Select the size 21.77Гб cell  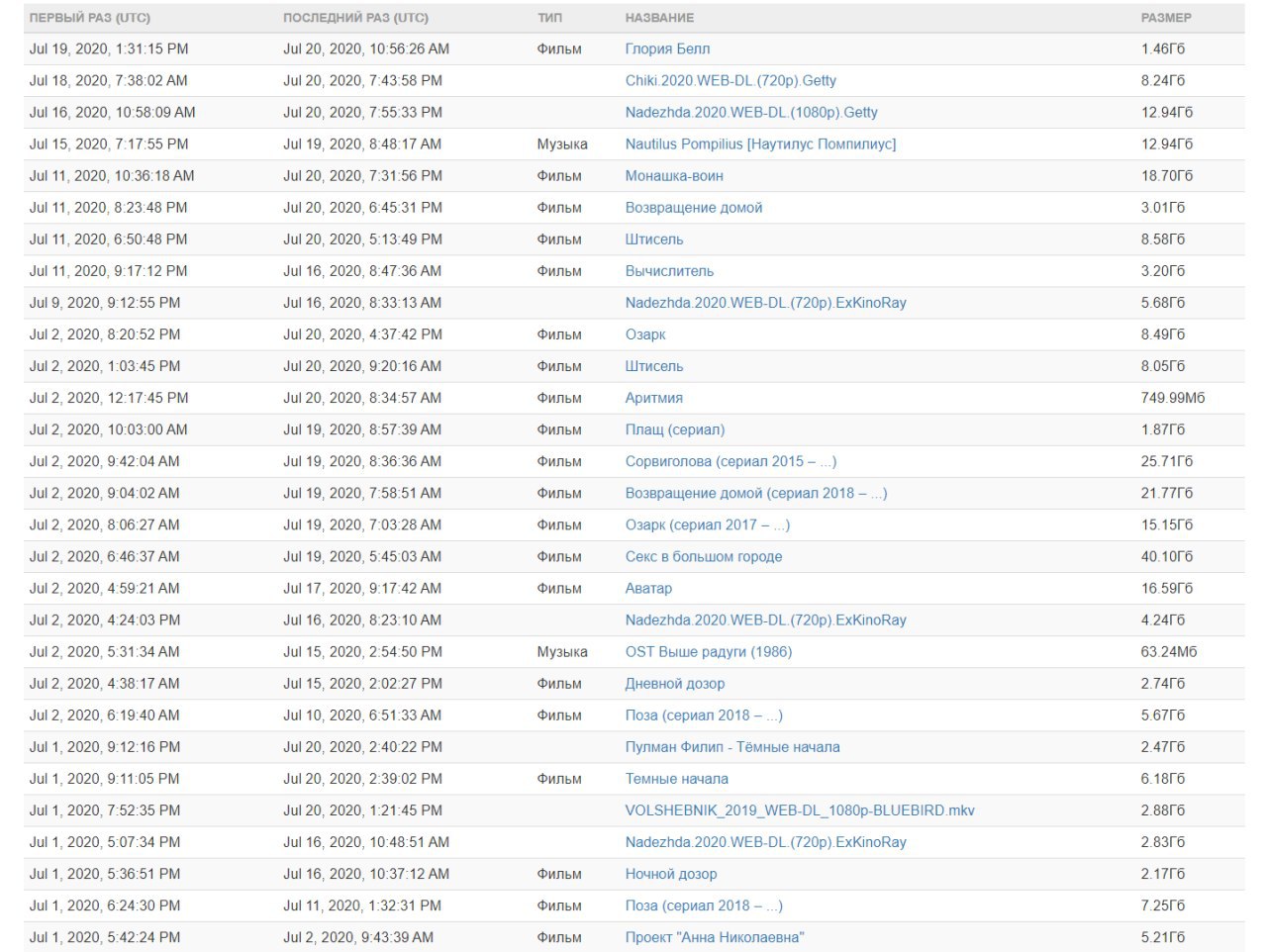pyautogui.click(x=1167, y=492)
